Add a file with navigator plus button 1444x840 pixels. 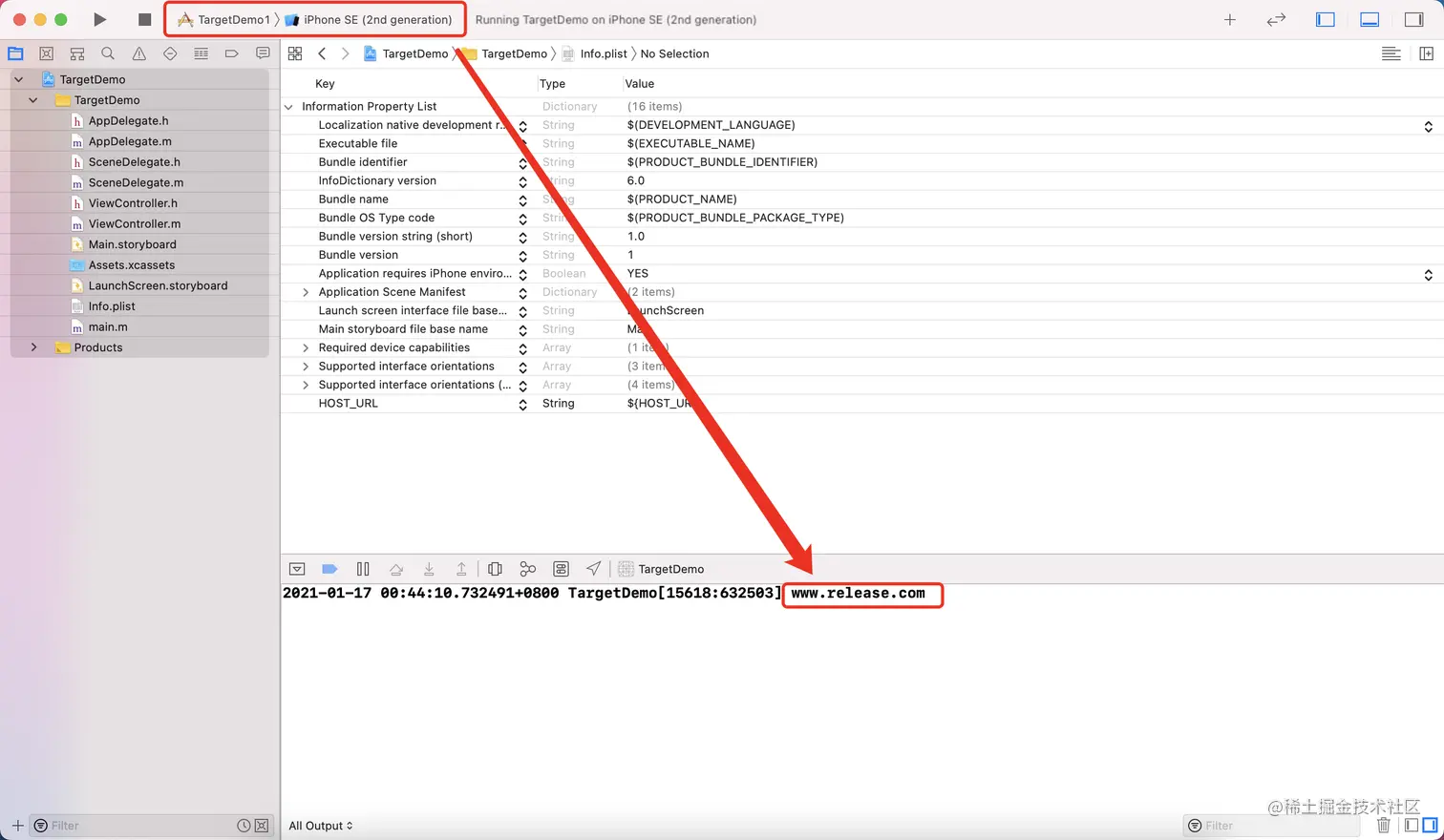17,826
